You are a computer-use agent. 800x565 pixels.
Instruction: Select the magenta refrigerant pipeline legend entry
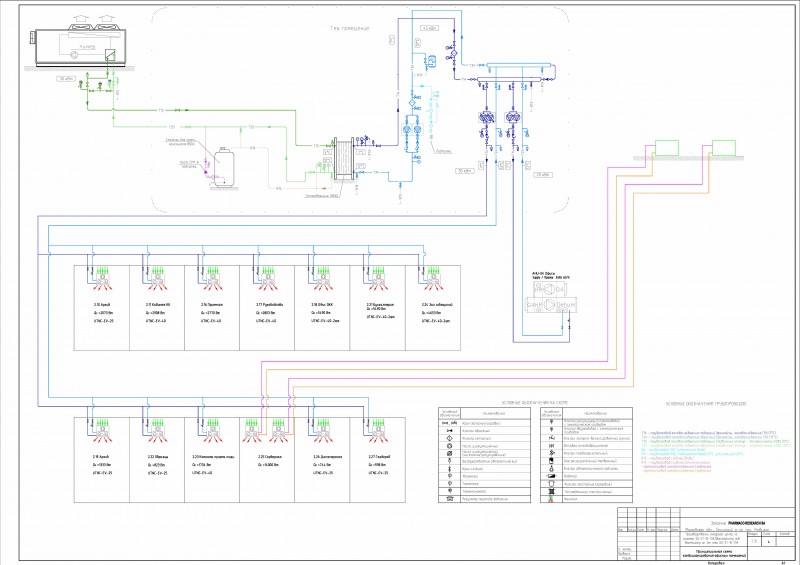676,466
